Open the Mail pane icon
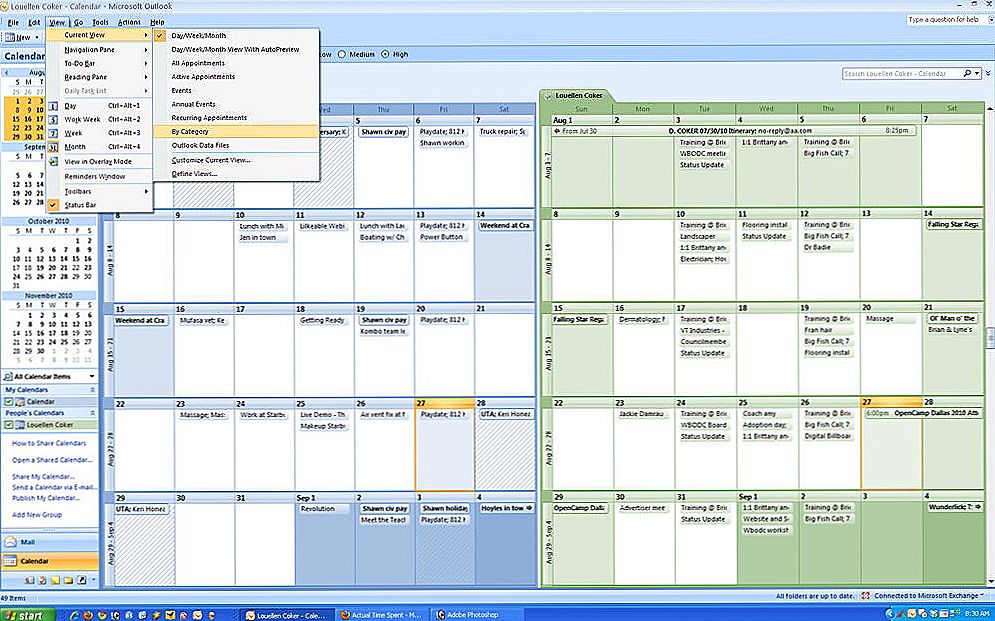This screenshot has width=995, height=621. coord(11,542)
